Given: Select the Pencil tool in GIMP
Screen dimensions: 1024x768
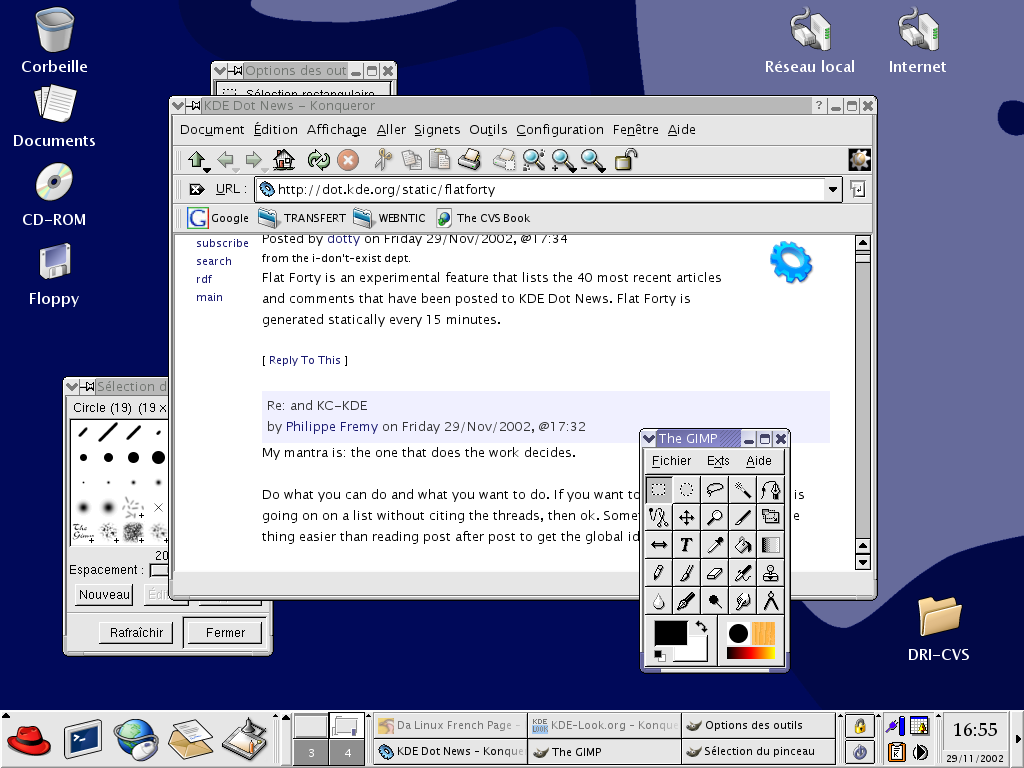Looking at the screenshot, I should coord(658,573).
